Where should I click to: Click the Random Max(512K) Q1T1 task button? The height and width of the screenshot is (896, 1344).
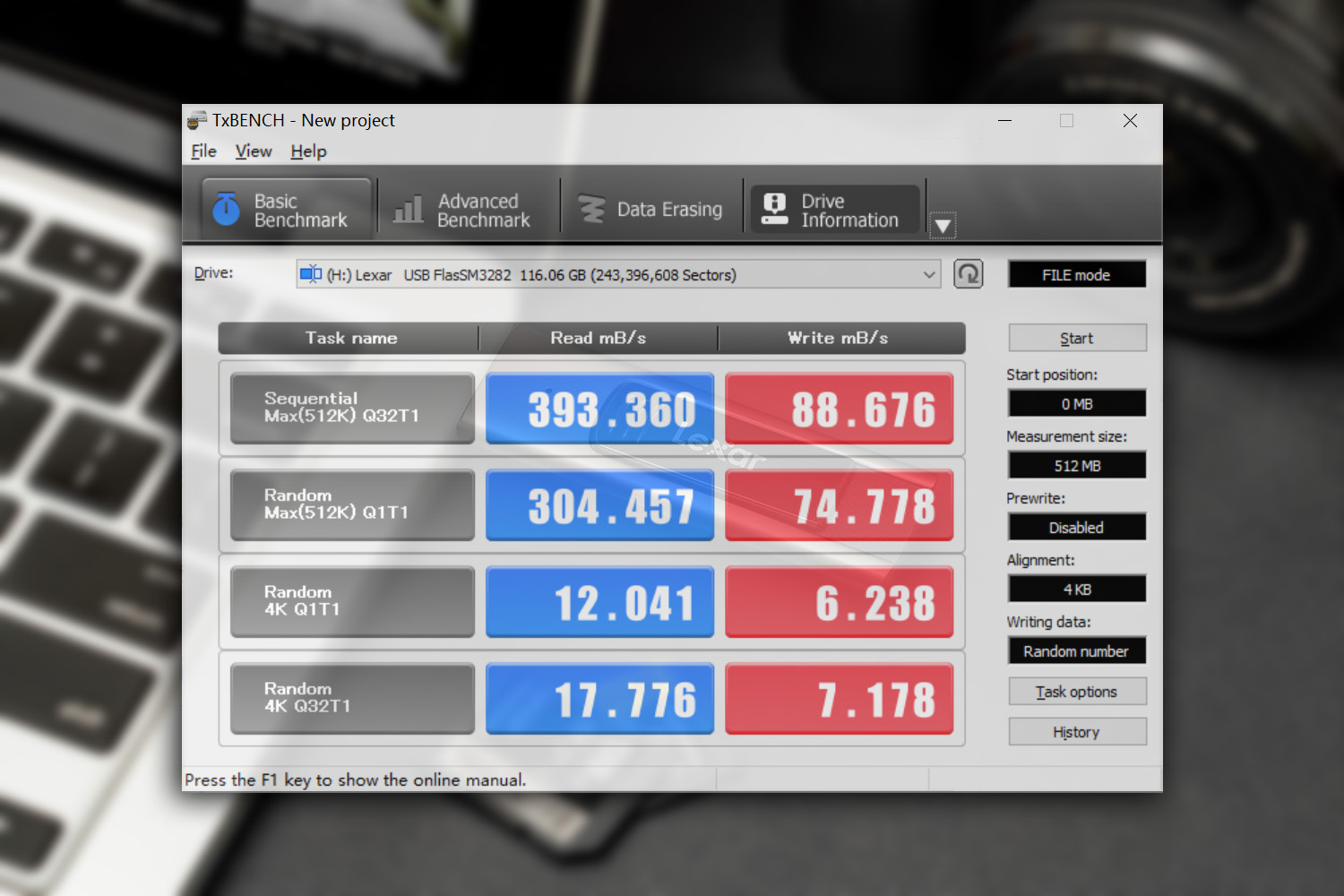point(352,505)
